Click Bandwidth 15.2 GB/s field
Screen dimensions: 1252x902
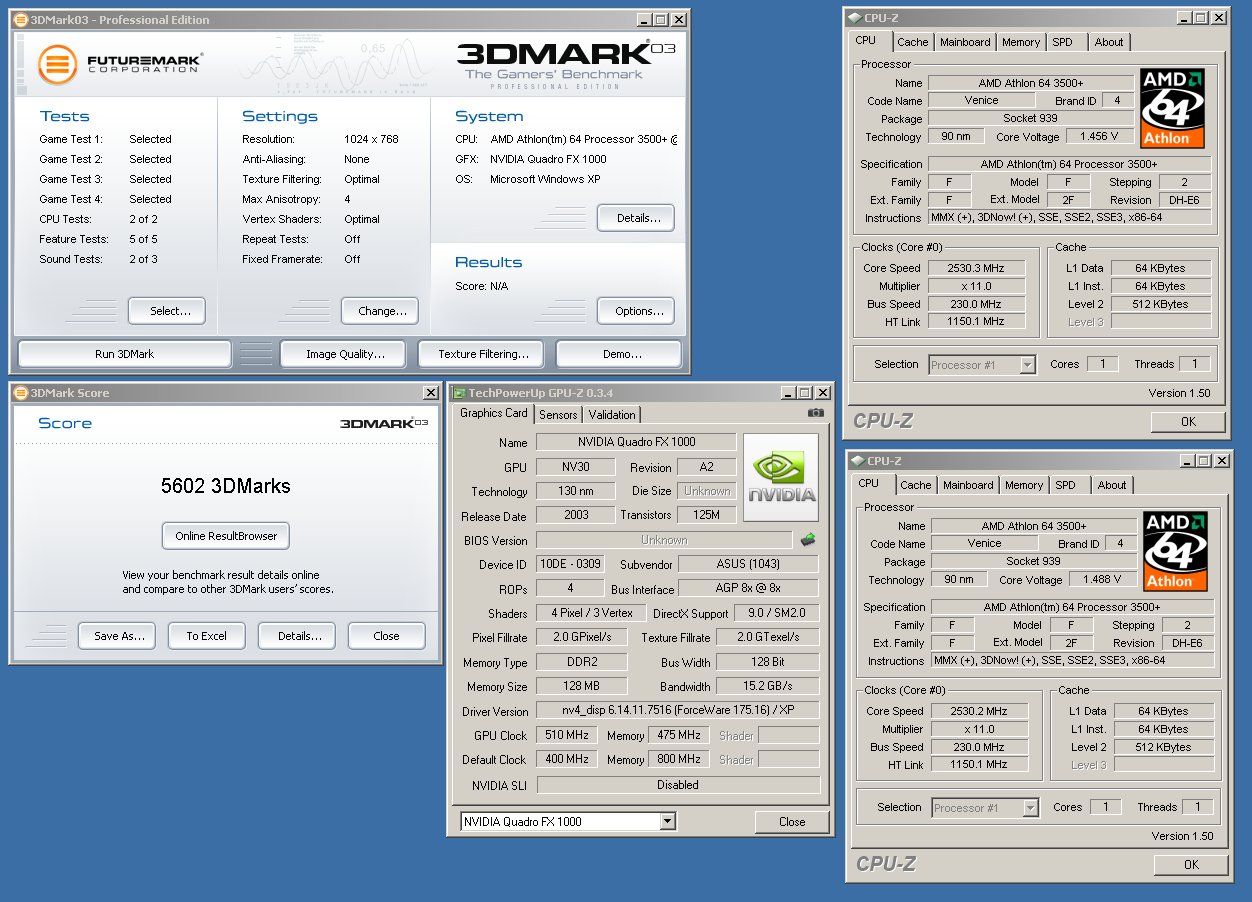click(768, 686)
